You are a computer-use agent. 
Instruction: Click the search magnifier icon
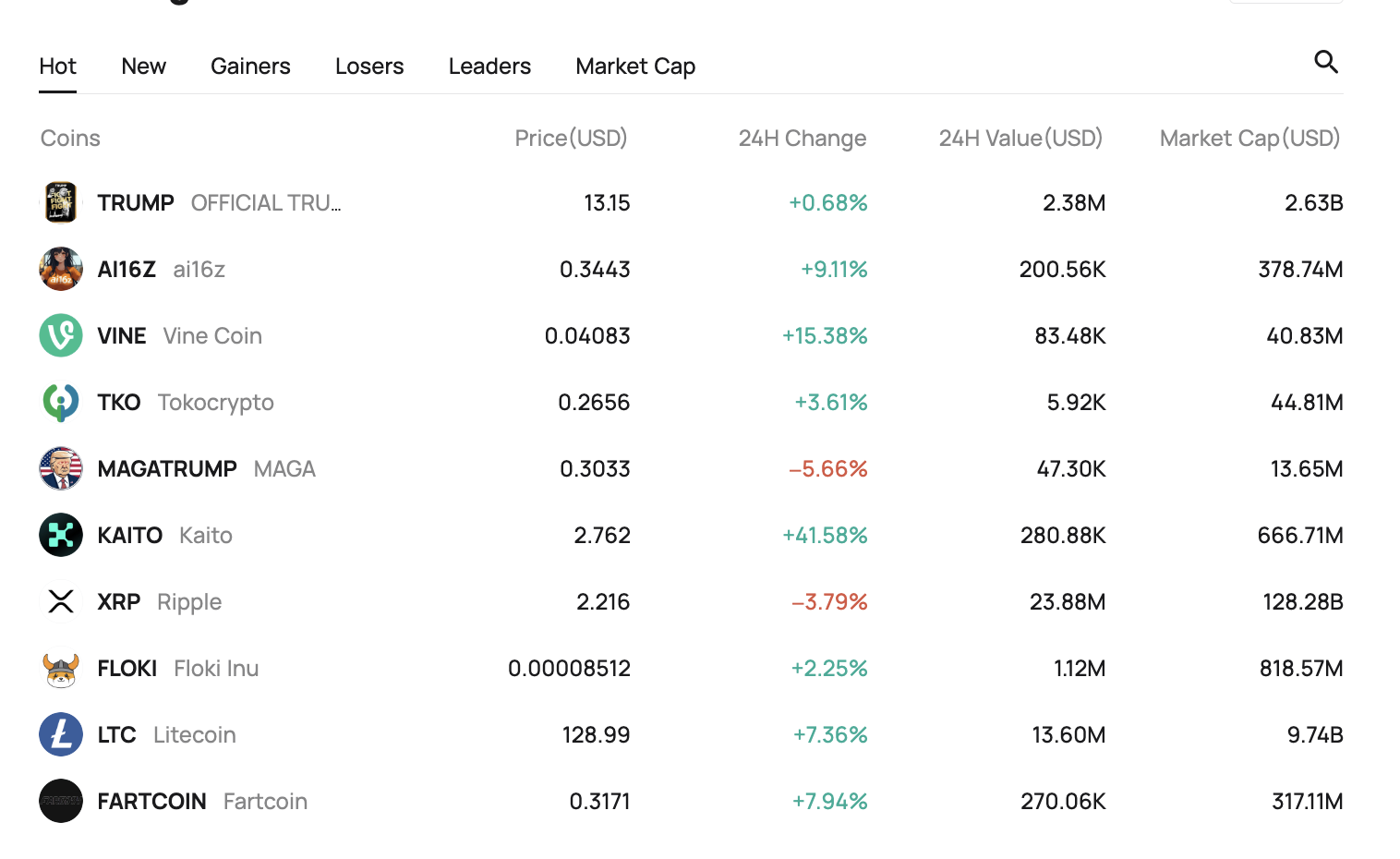point(1326,62)
